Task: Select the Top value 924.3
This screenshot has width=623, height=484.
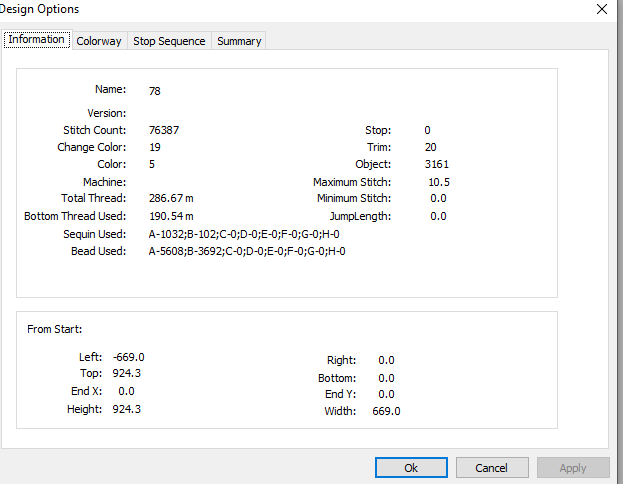Action: (126, 373)
